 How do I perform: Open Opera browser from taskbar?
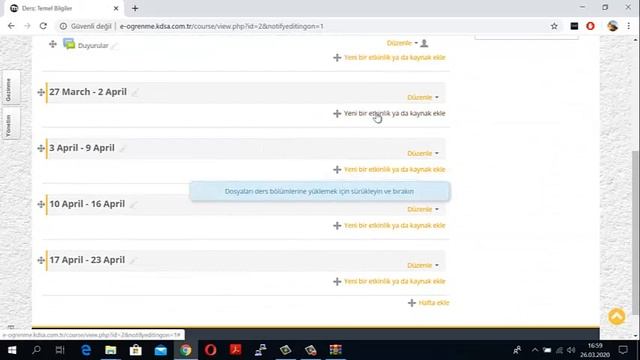coord(210,350)
